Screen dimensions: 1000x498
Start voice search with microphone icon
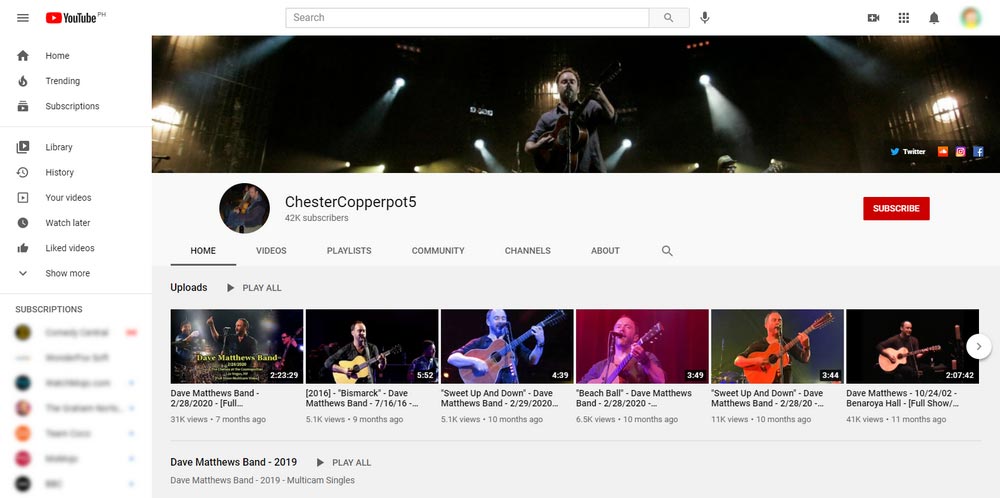tap(705, 18)
